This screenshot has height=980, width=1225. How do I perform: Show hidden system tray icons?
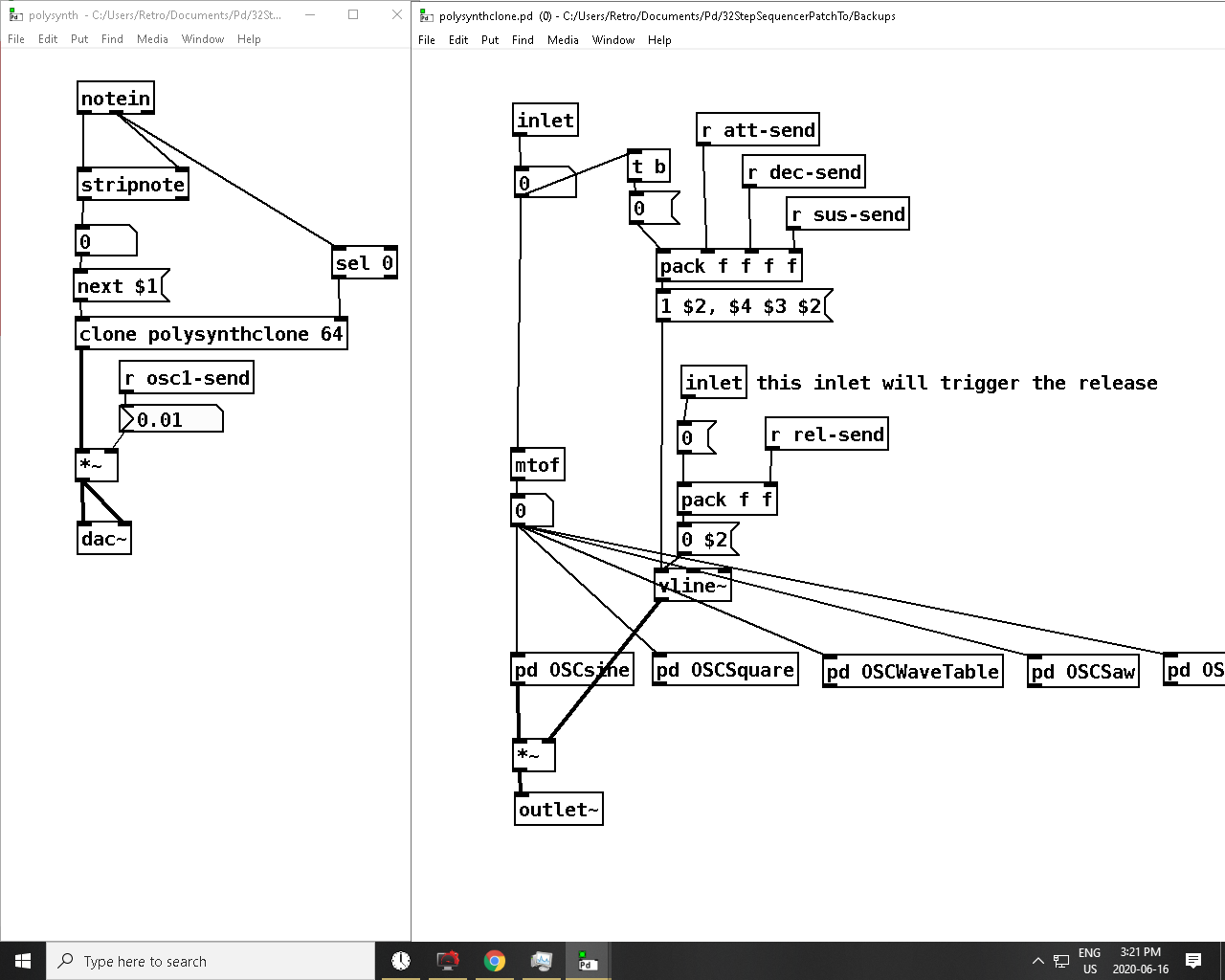tap(1037, 961)
